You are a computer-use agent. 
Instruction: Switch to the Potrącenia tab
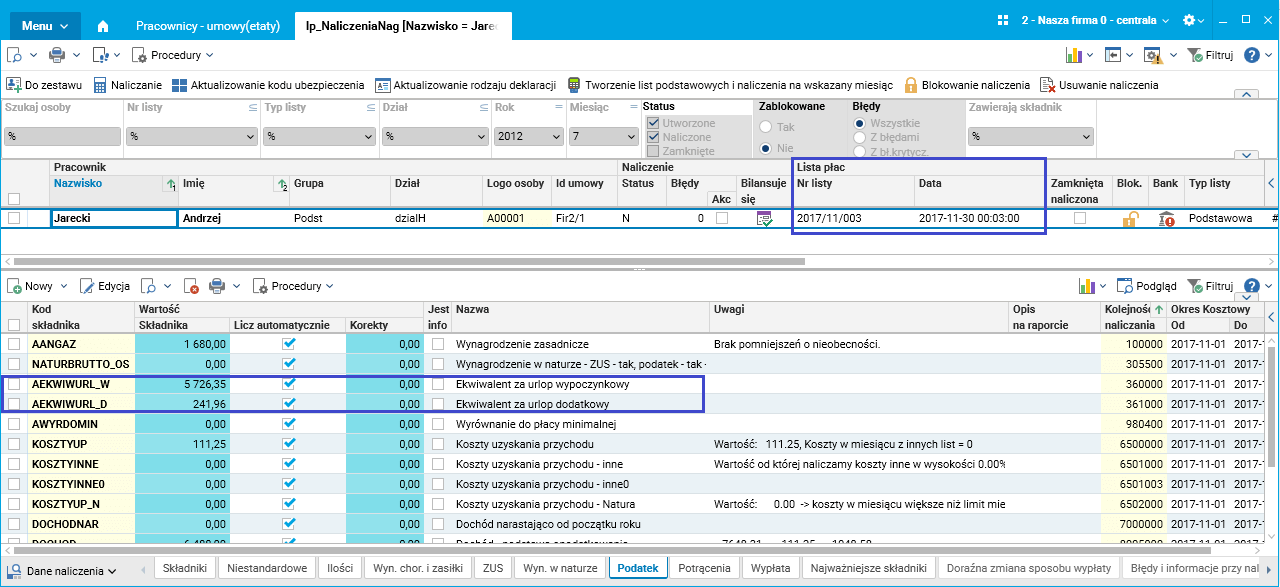(704, 568)
